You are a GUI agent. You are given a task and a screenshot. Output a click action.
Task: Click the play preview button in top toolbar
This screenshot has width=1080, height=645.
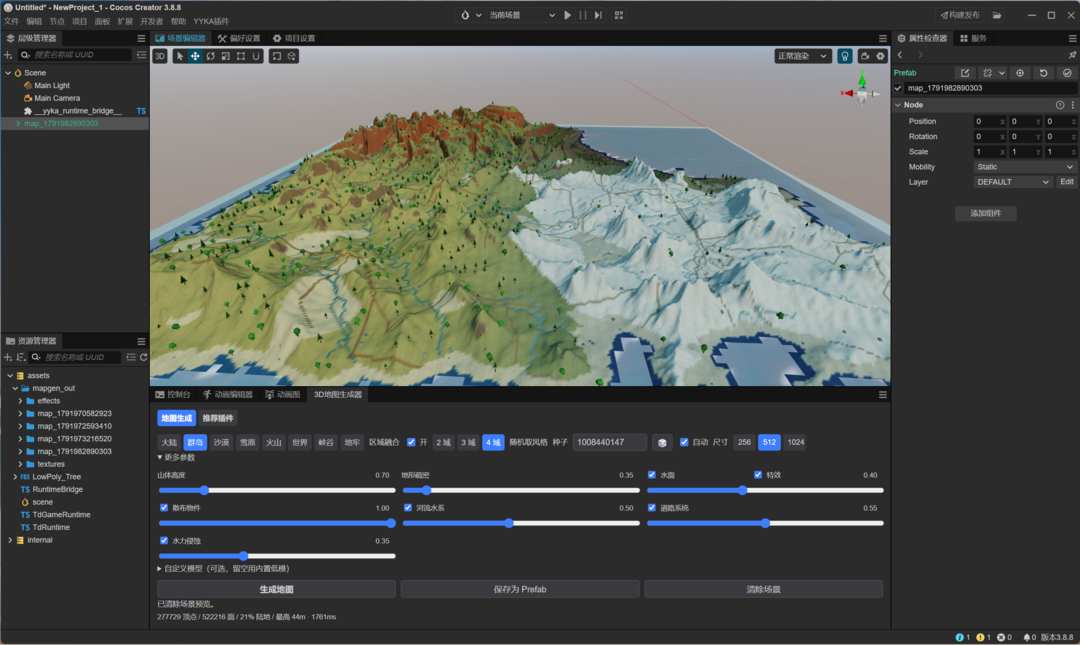[x=568, y=15]
